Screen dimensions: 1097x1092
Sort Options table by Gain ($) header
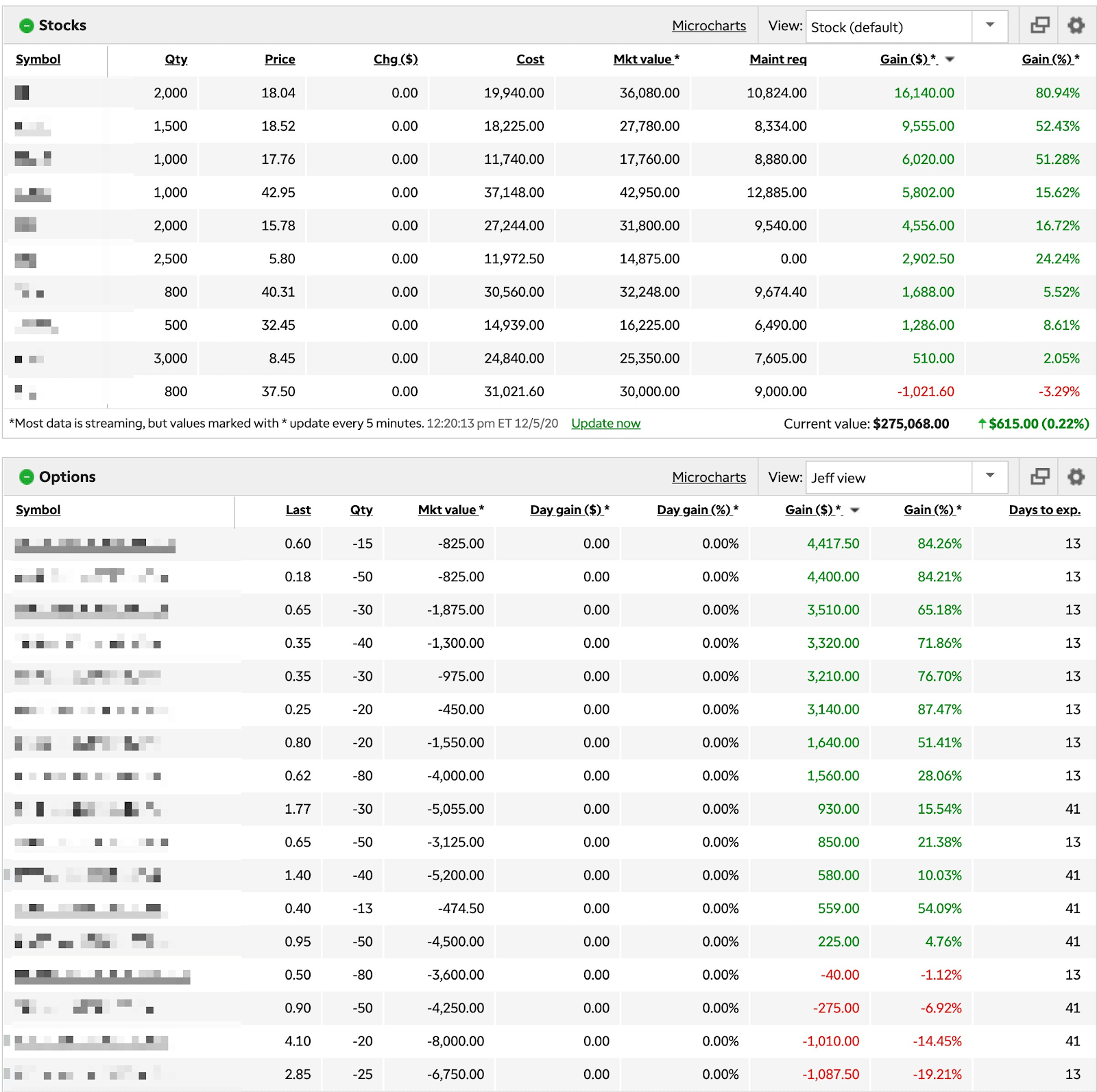click(x=813, y=510)
